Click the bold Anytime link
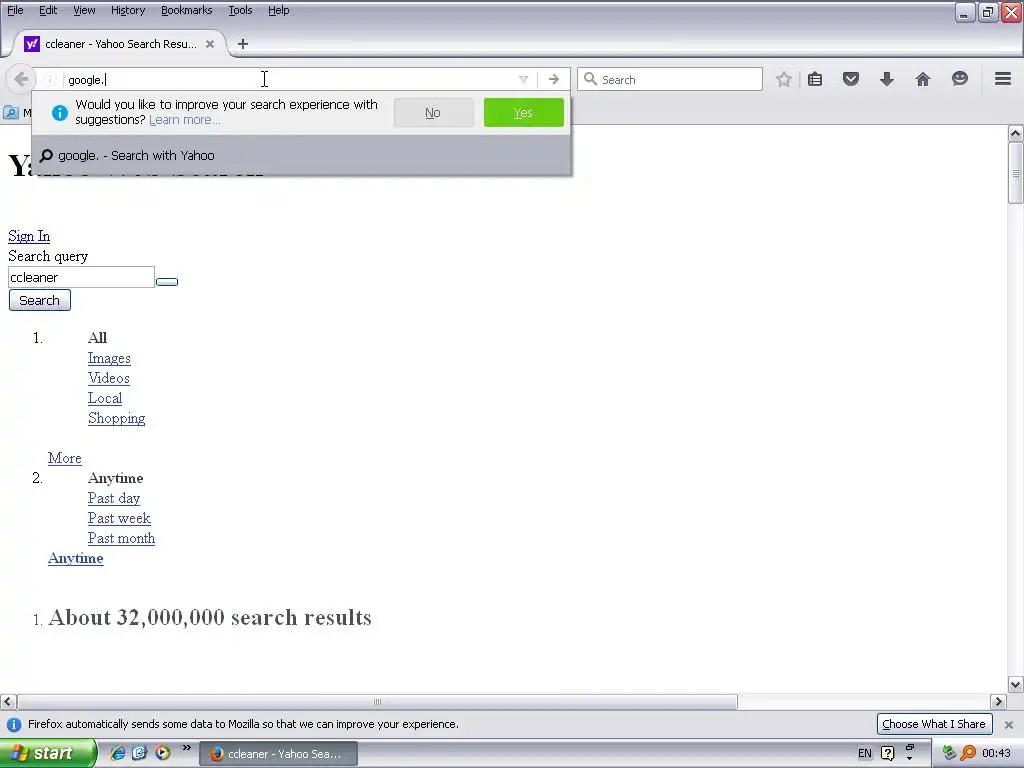This screenshot has width=1024, height=768. [x=75, y=558]
